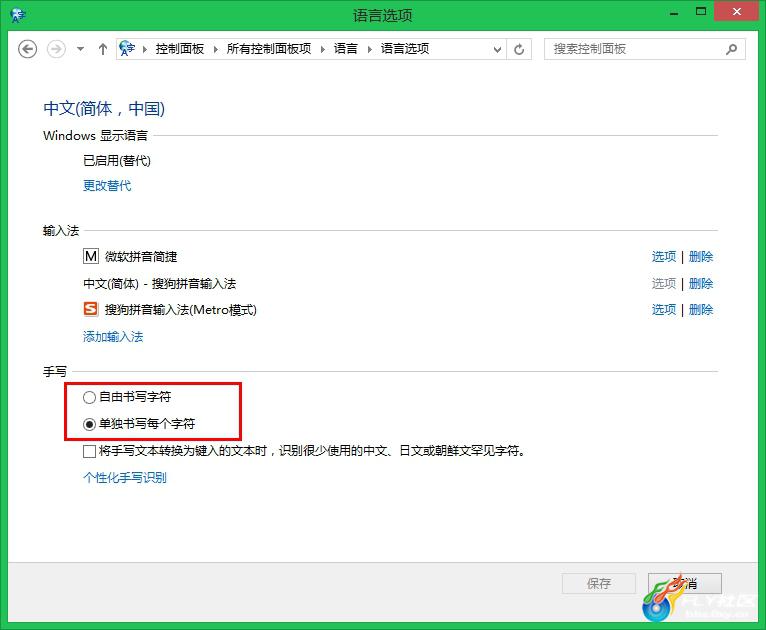Close the 语言选项 window
Viewport: 766px width, 630px height.
[736, 12]
